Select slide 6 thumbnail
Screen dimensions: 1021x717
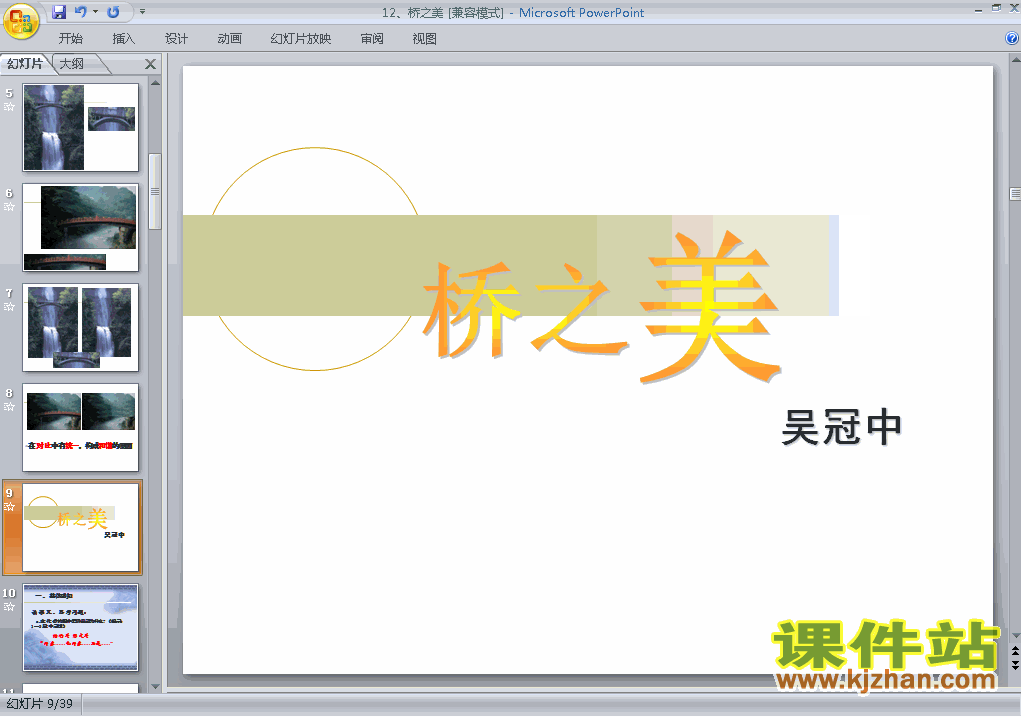coord(81,227)
